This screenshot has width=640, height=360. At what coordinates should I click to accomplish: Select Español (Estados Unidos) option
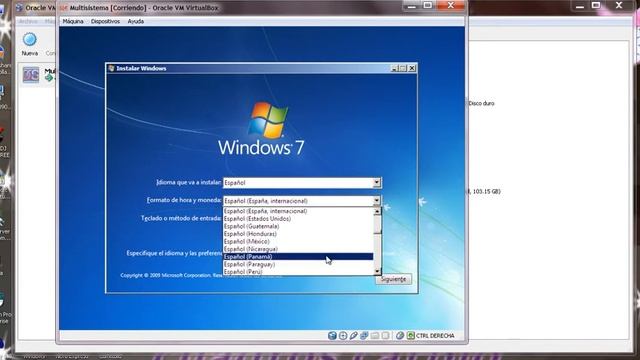[x=298, y=219]
